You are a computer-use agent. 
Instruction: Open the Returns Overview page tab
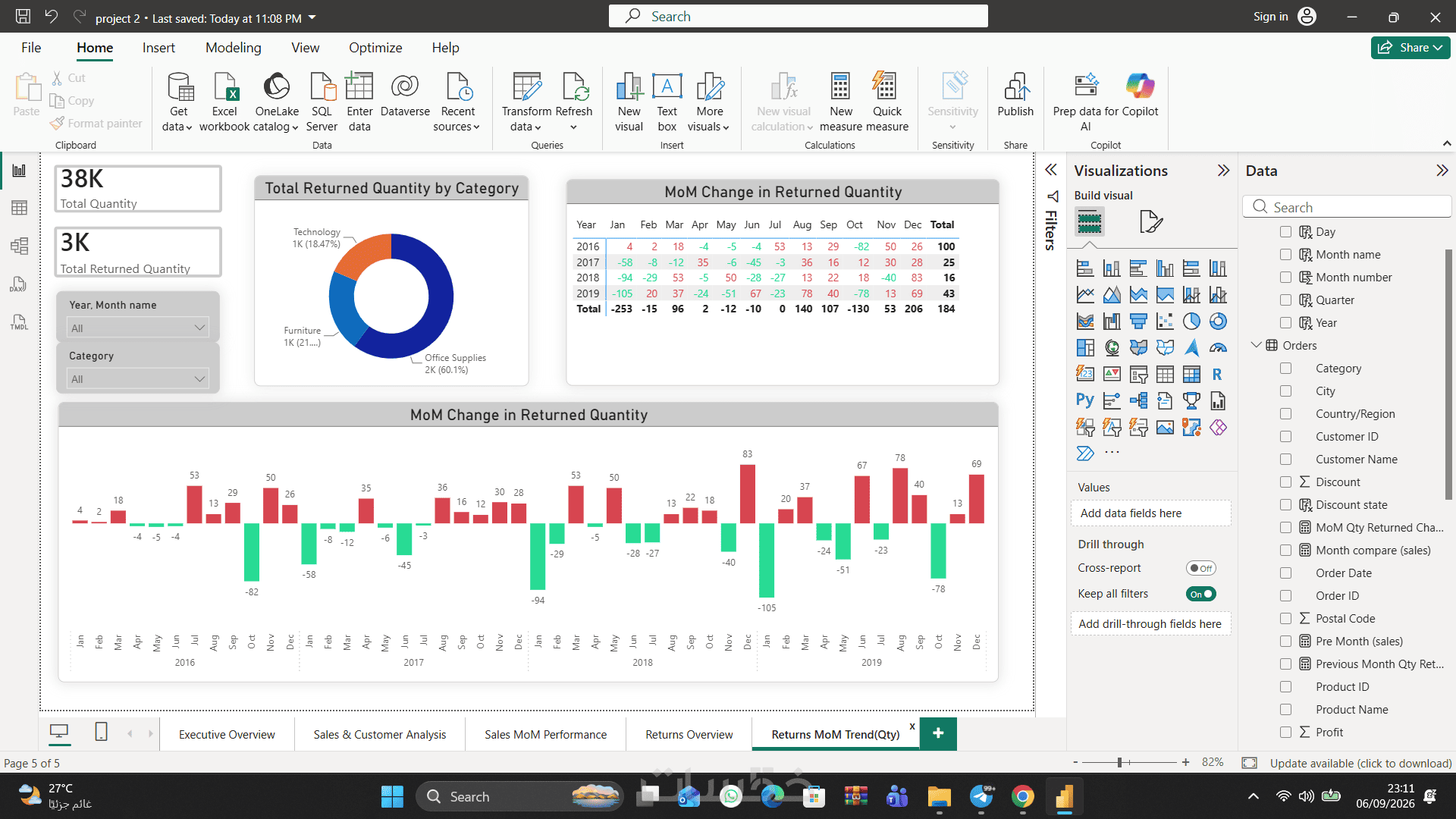point(689,734)
